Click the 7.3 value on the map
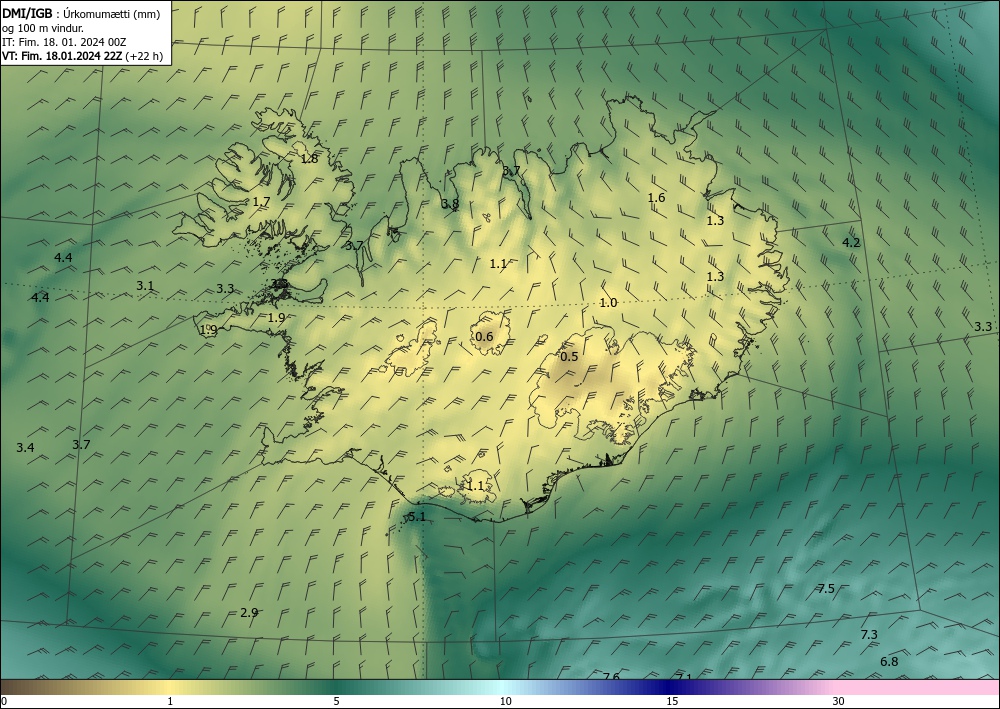The image size is (1000, 709). tap(869, 634)
